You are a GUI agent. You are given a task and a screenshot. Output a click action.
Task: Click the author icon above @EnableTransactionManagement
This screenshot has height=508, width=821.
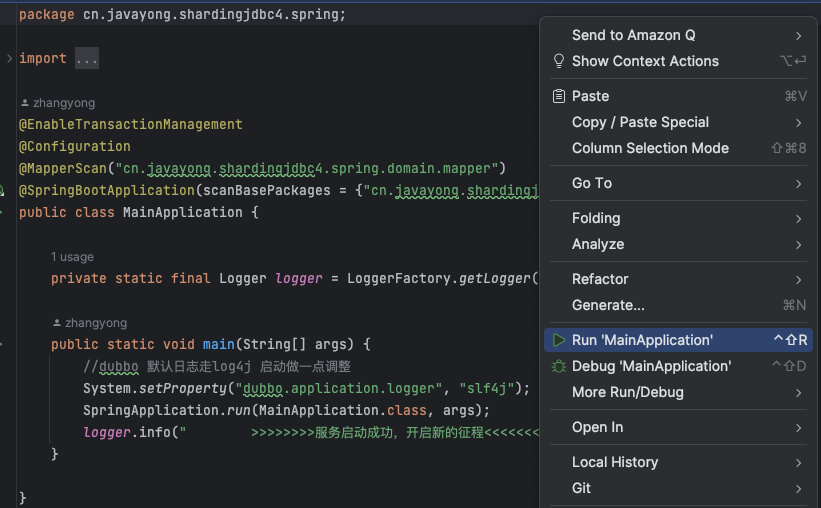point(25,103)
